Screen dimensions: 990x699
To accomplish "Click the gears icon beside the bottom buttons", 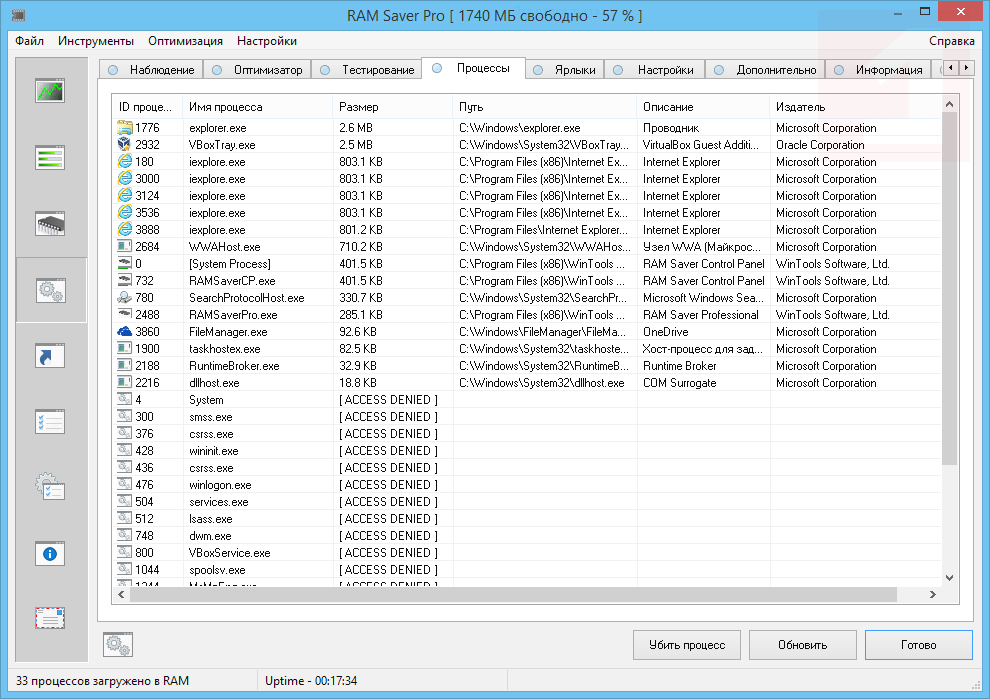I will click(x=118, y=645).
